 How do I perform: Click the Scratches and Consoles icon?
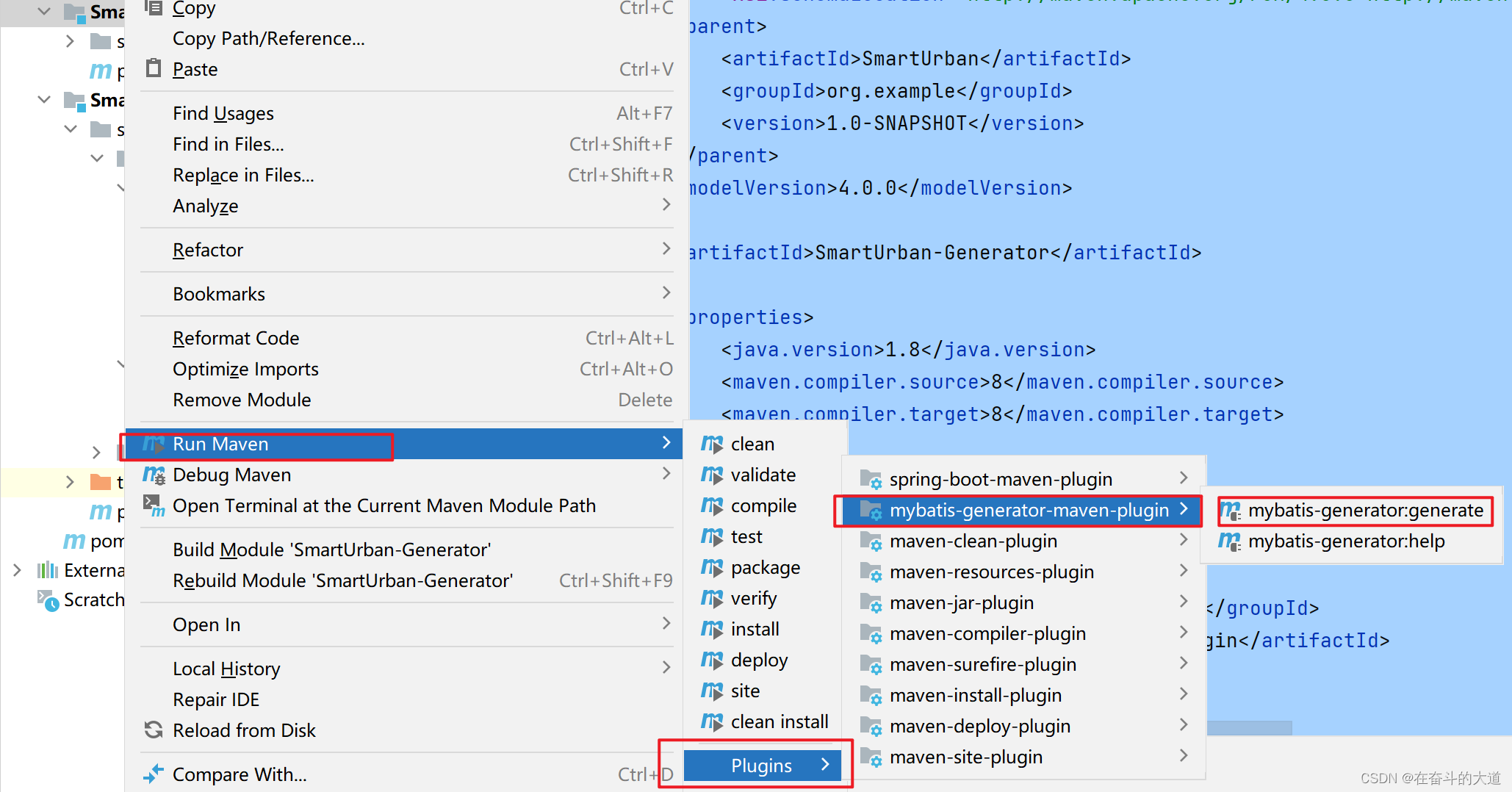pyautogui.click(x=47, y=600)
